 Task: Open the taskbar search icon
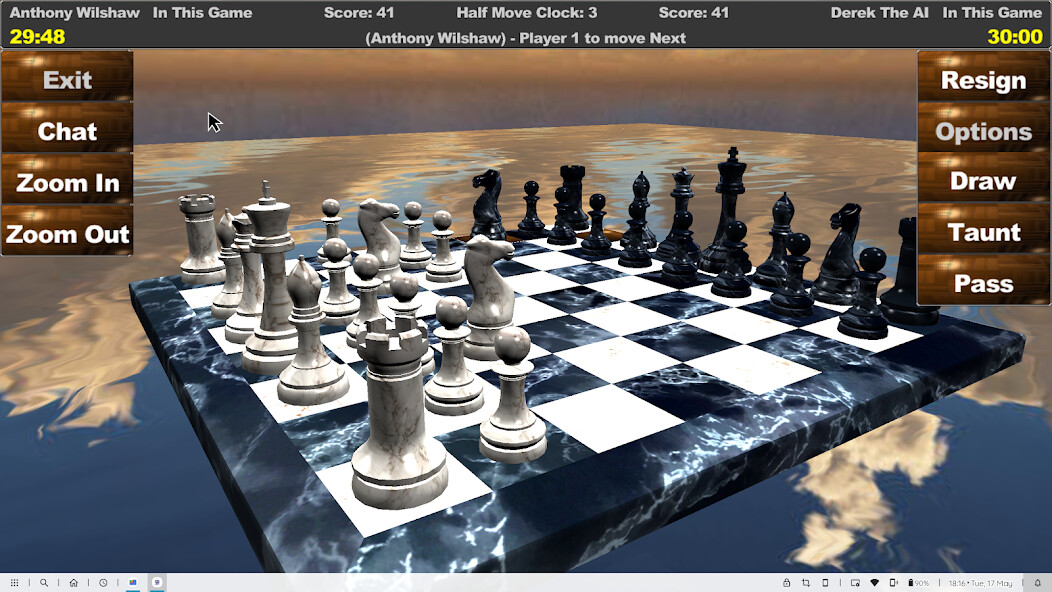coord(44,583)
